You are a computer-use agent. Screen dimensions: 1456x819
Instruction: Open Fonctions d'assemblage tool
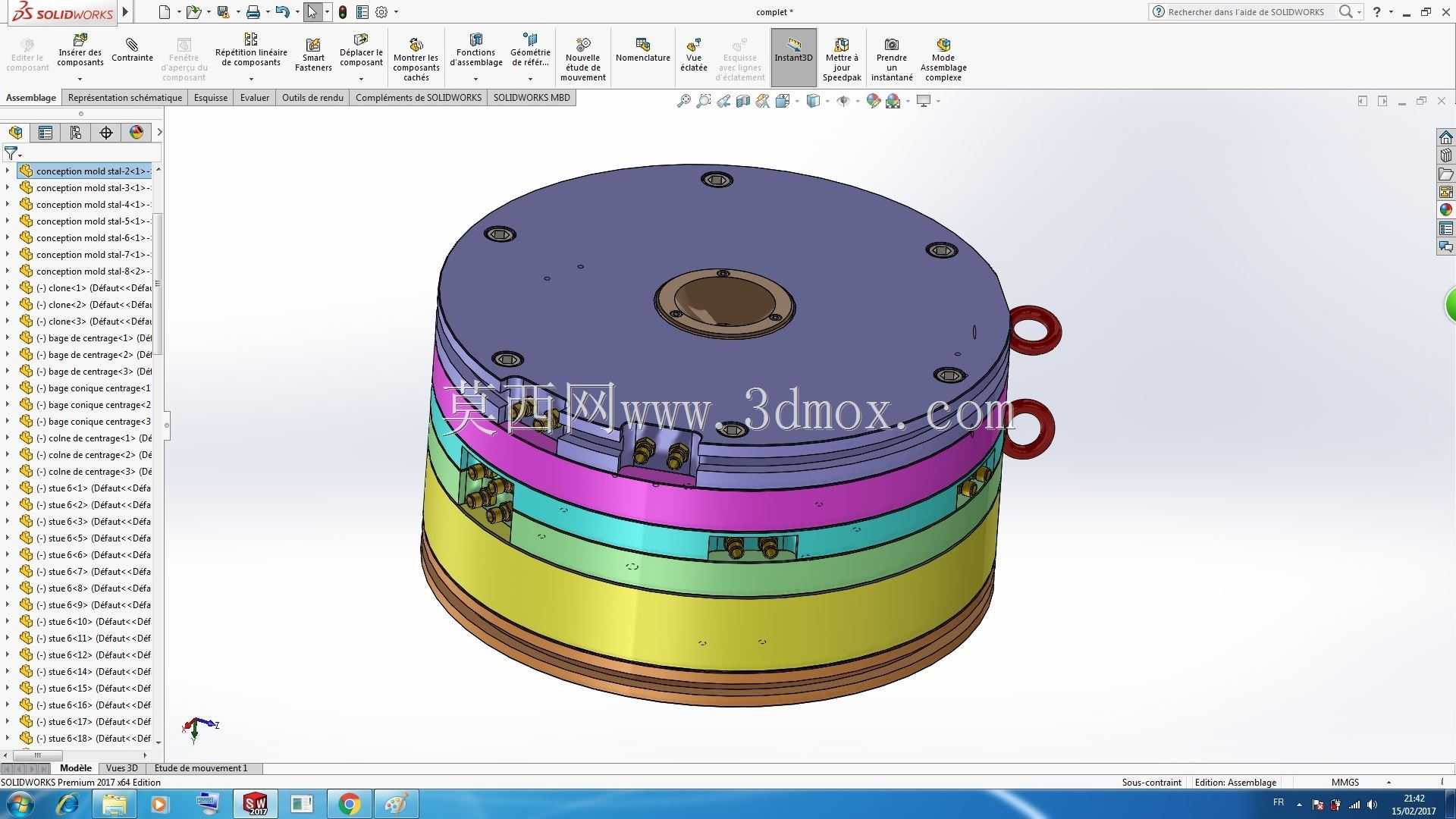tap(476, 50)
